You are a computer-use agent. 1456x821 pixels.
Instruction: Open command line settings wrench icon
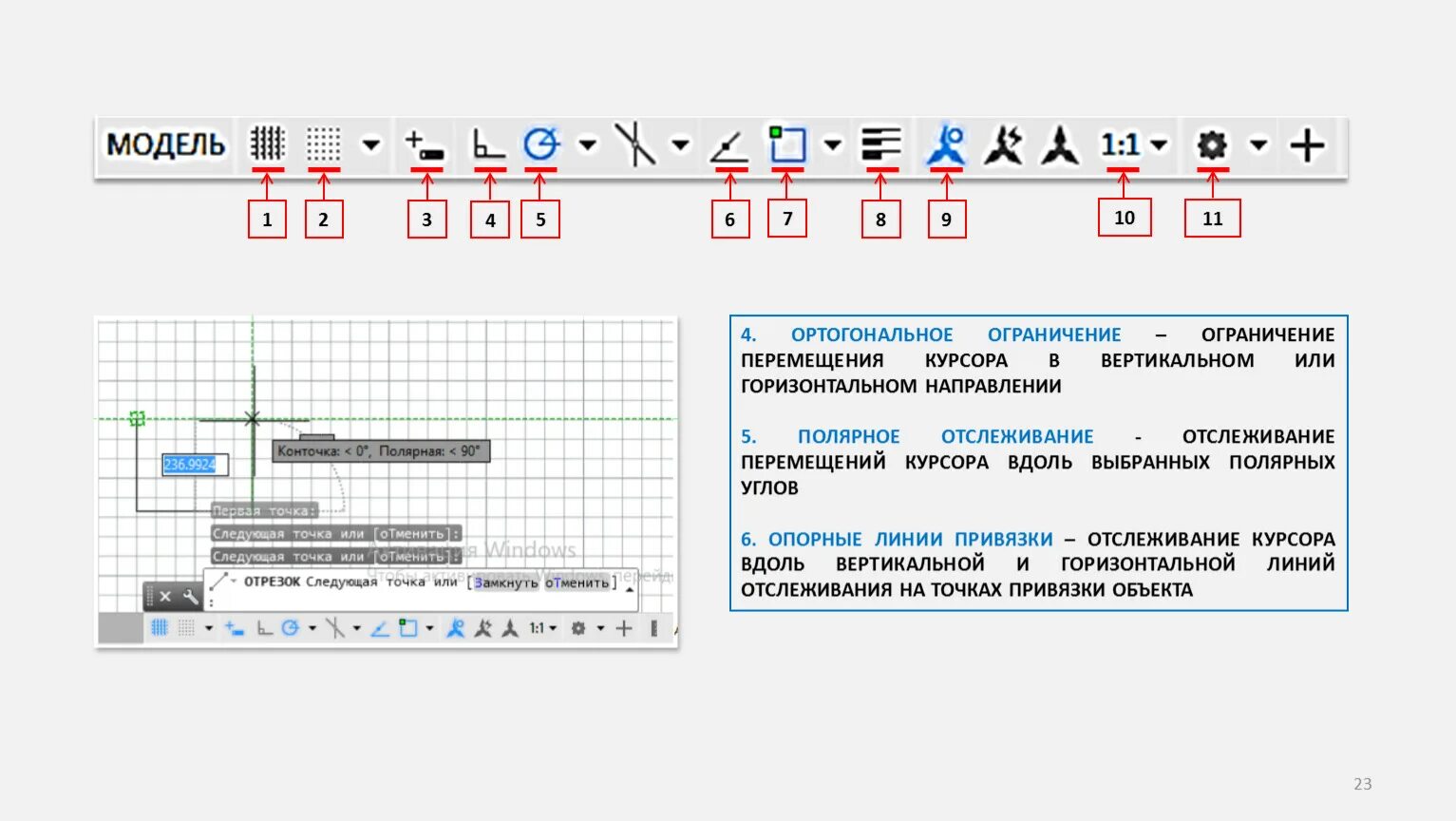click(x=190, y=597)
